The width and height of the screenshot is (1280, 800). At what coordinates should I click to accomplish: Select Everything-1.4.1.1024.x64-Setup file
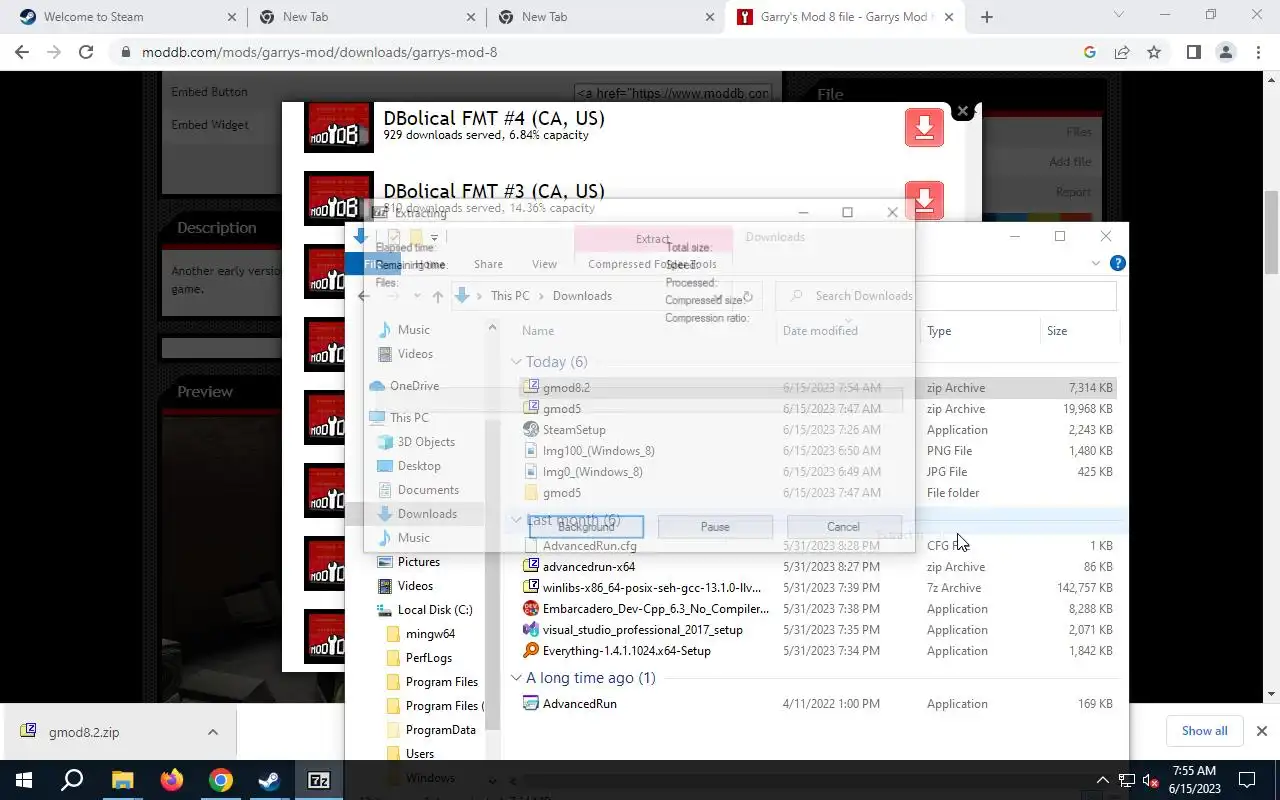point(817,651)
